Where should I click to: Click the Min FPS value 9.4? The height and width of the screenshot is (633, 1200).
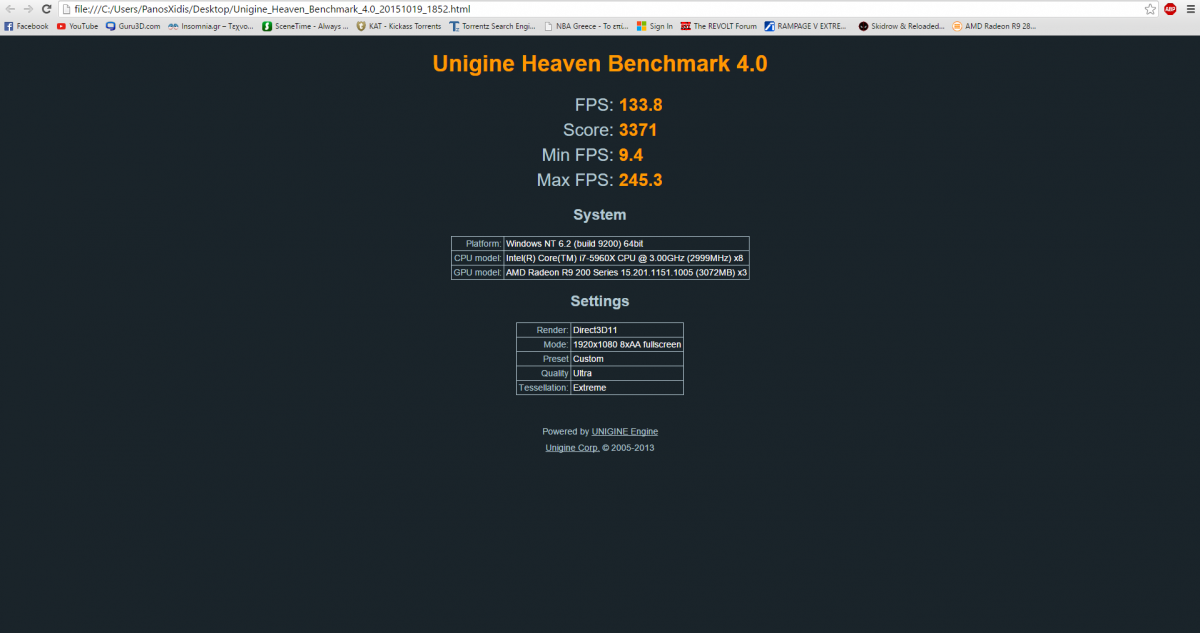tap(631, 155)
